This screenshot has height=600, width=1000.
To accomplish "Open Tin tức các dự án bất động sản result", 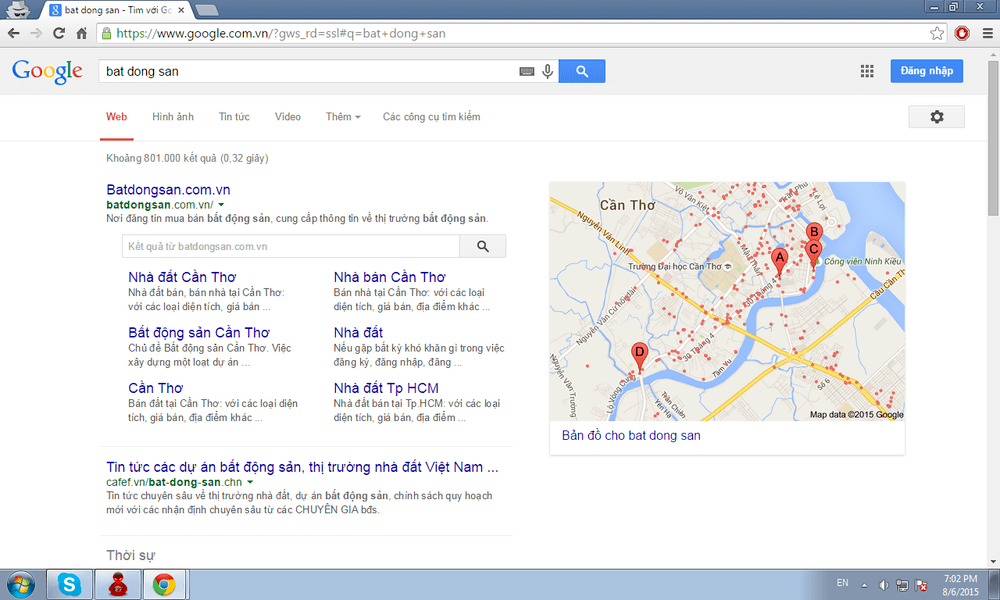I will click(x=302, y=467).
